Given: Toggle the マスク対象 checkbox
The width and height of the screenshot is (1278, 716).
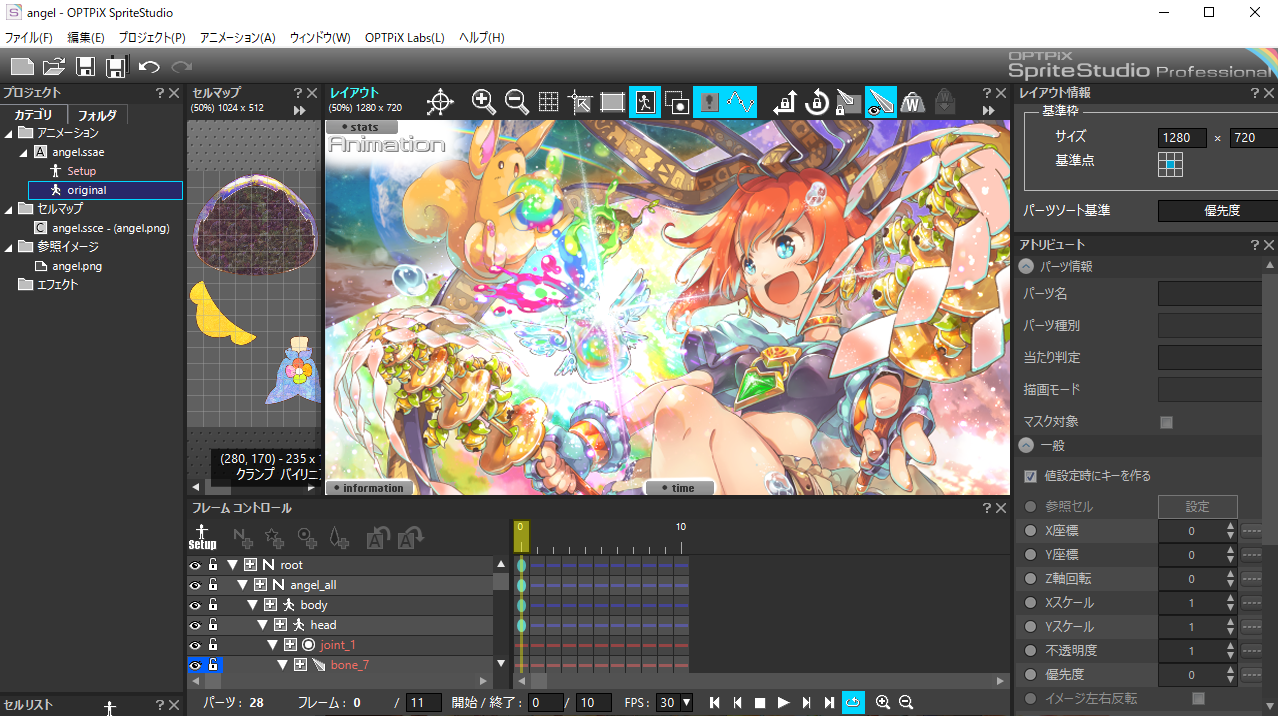Looking at the screenshot, I should click(1166, 422).
